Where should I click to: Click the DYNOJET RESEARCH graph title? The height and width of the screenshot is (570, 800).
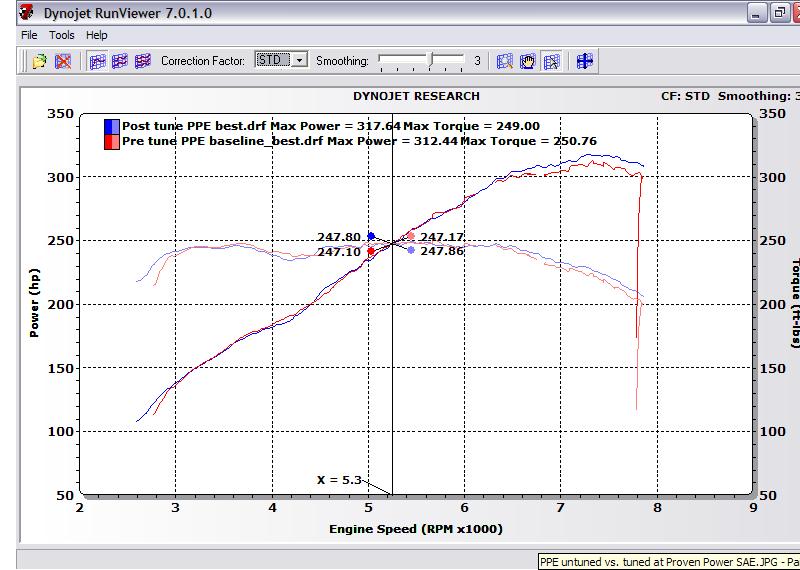(416, 96)
